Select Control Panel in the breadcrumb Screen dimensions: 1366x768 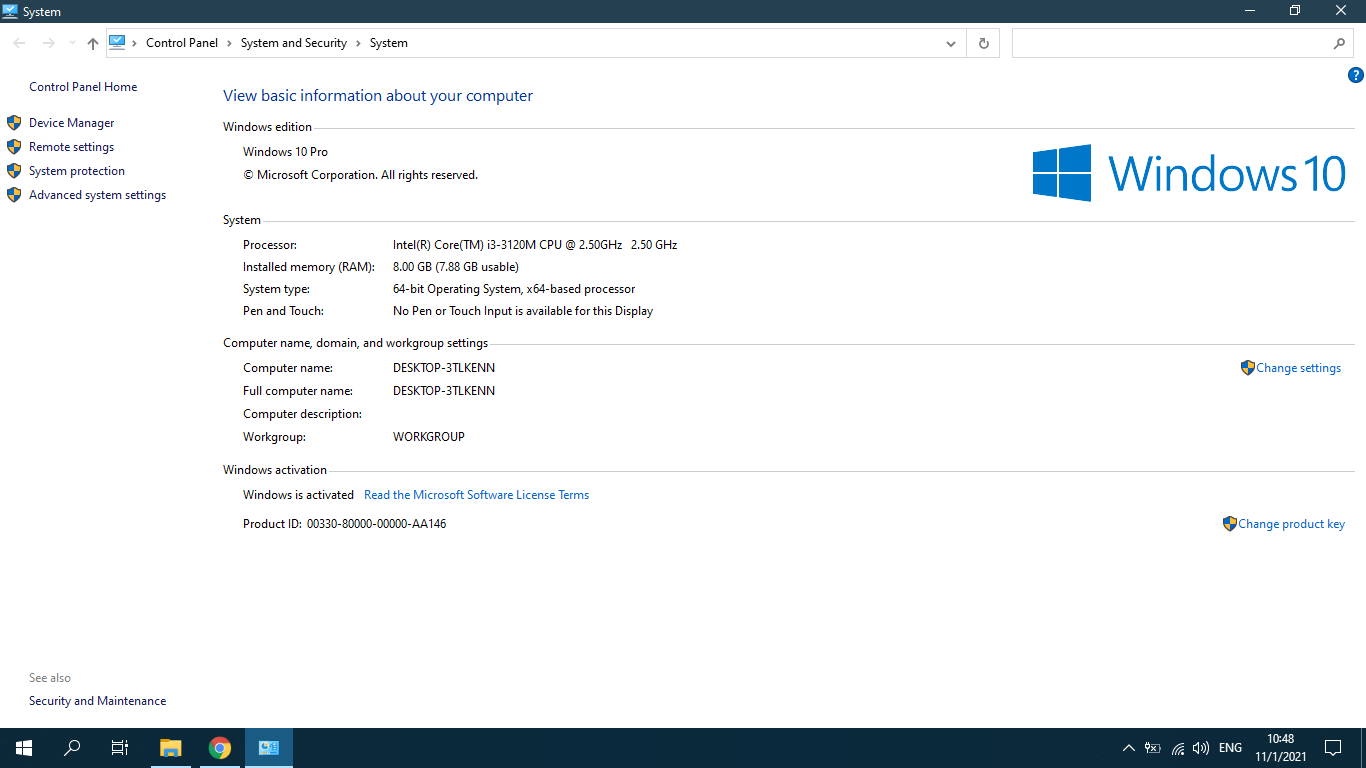click(x=182, y=43)
